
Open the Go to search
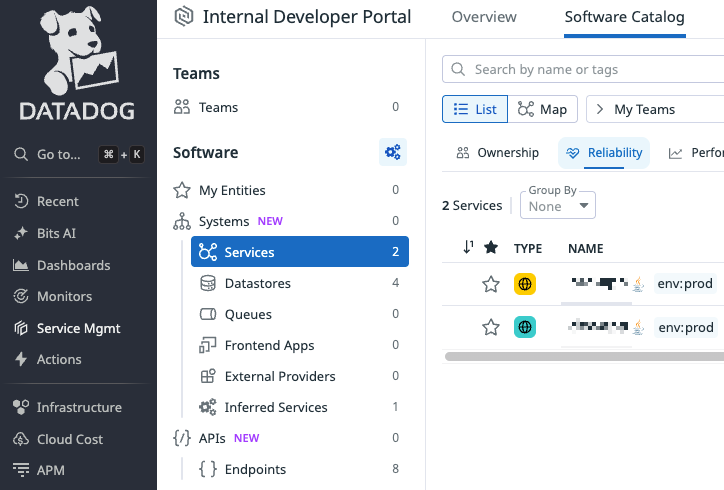point(78,154)
